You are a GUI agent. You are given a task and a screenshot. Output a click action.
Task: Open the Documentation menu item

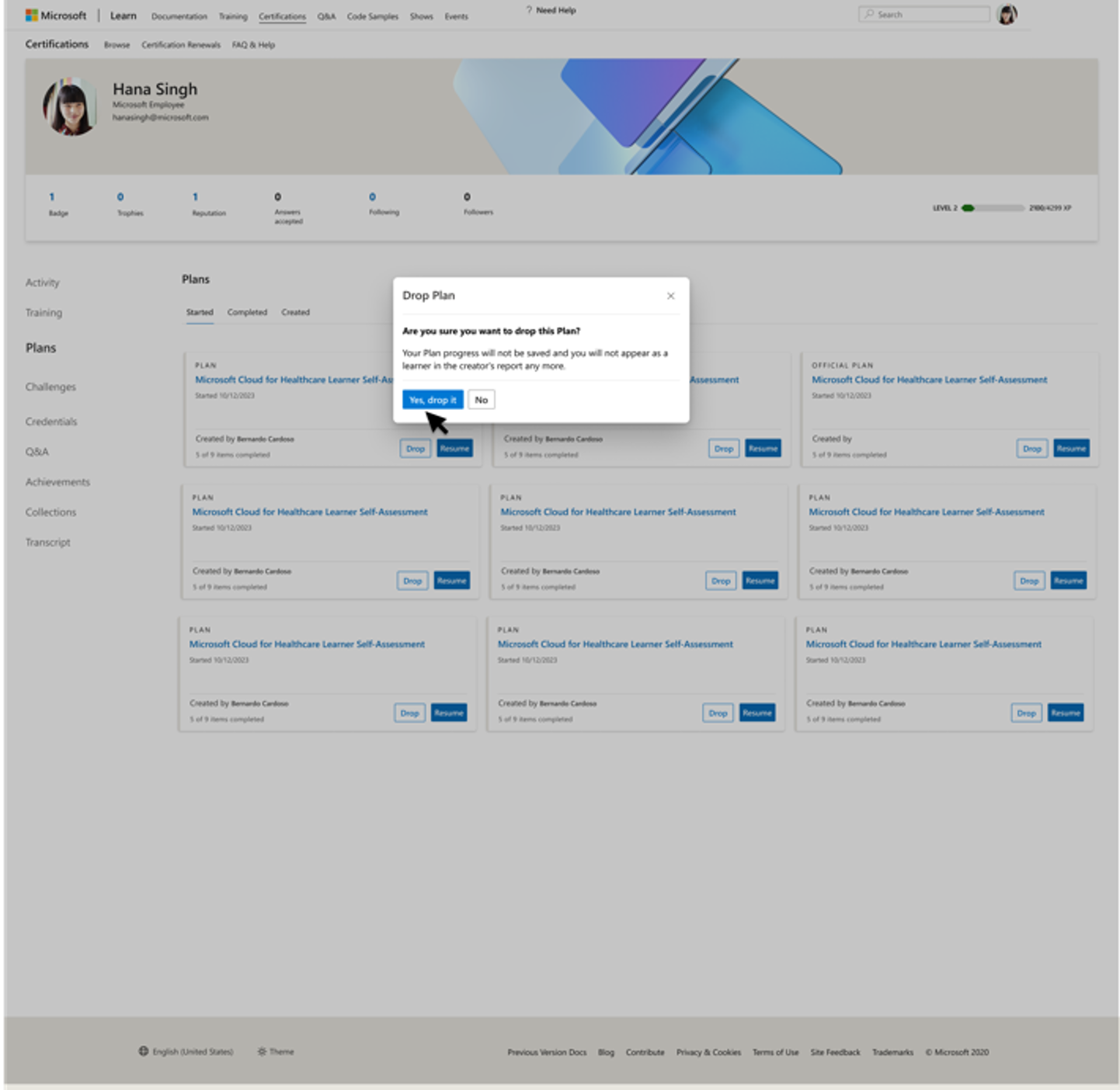click(179, 16)
